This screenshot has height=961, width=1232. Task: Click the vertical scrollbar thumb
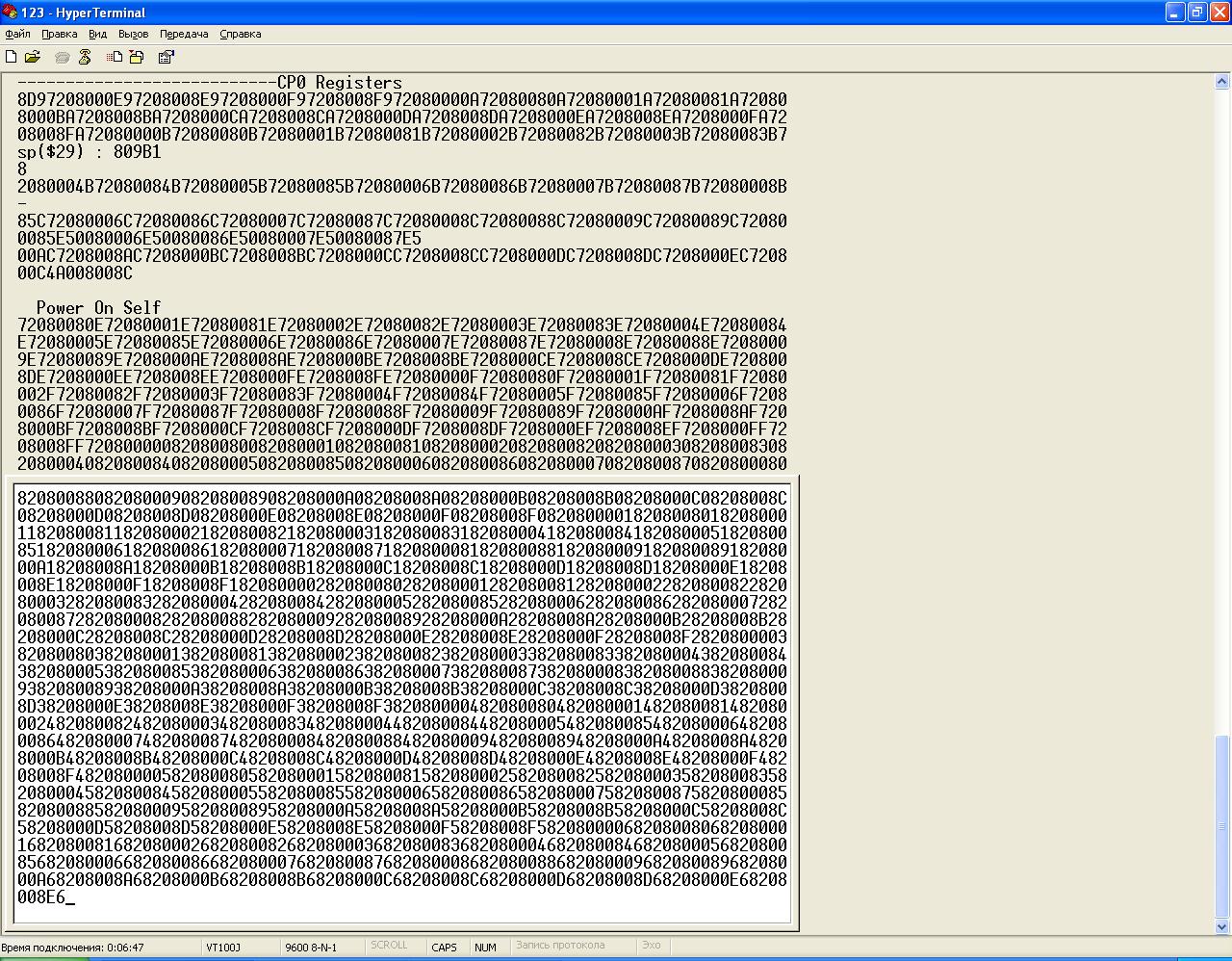1222,826
